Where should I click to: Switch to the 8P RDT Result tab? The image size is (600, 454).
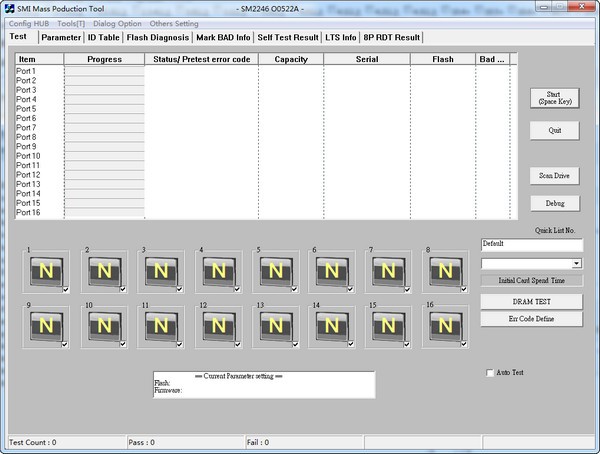pos(391,38)
